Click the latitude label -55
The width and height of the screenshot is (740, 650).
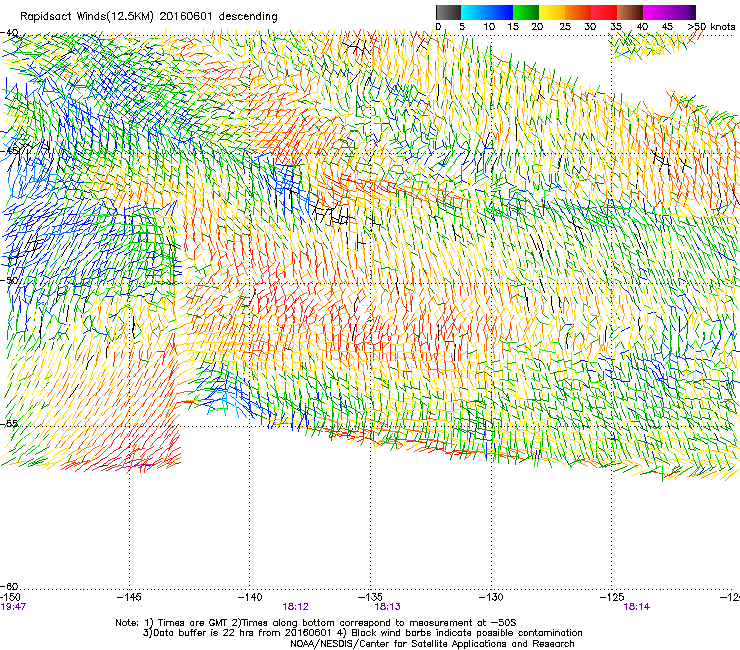pos(9,423)
